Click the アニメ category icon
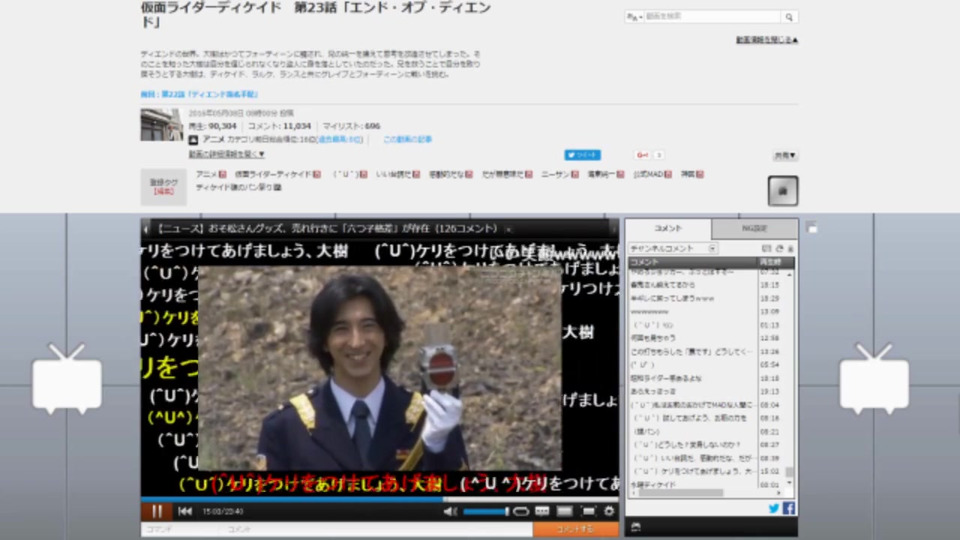 193,140
